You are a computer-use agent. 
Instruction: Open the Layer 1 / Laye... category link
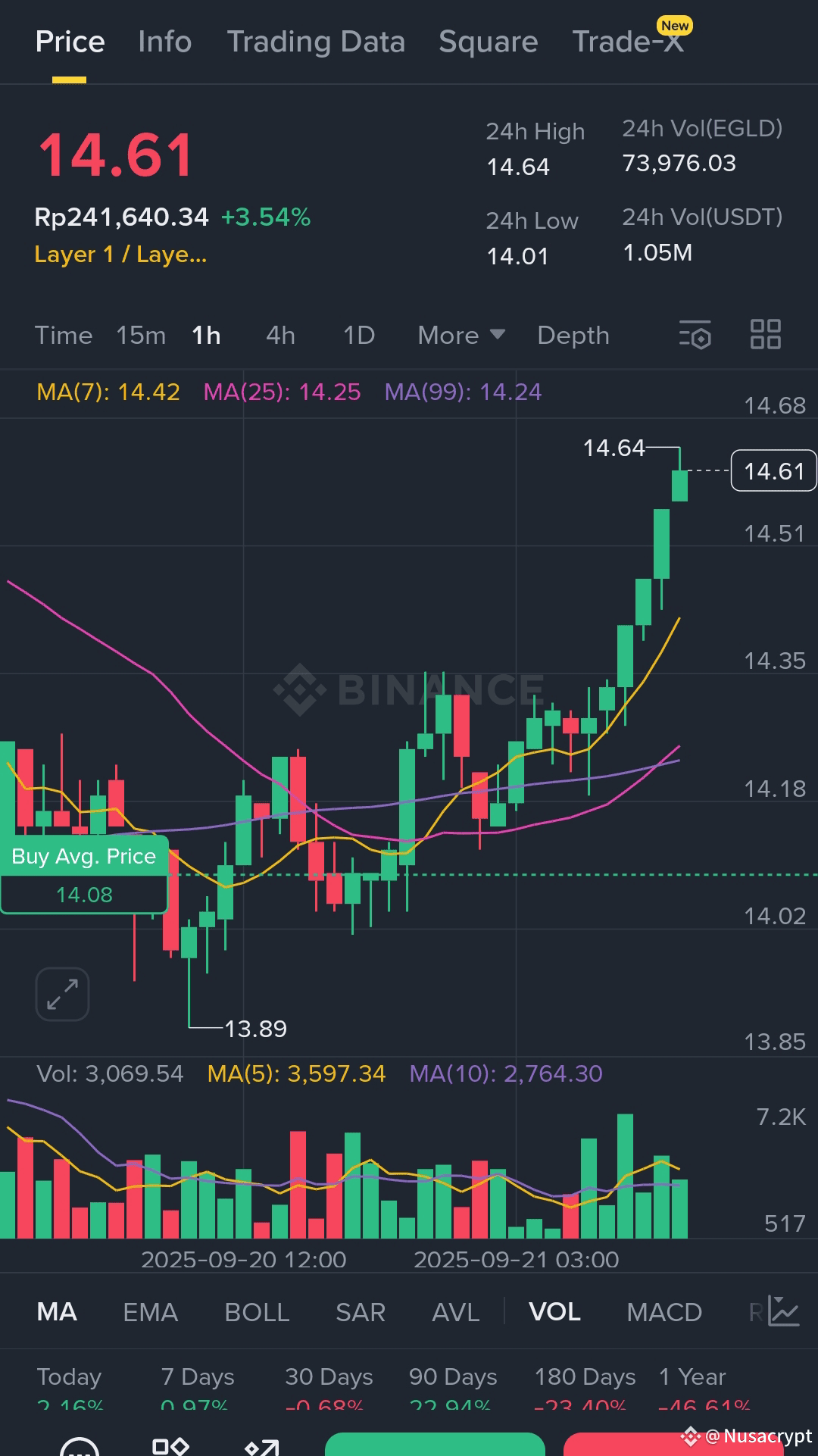tap(120, 255)
